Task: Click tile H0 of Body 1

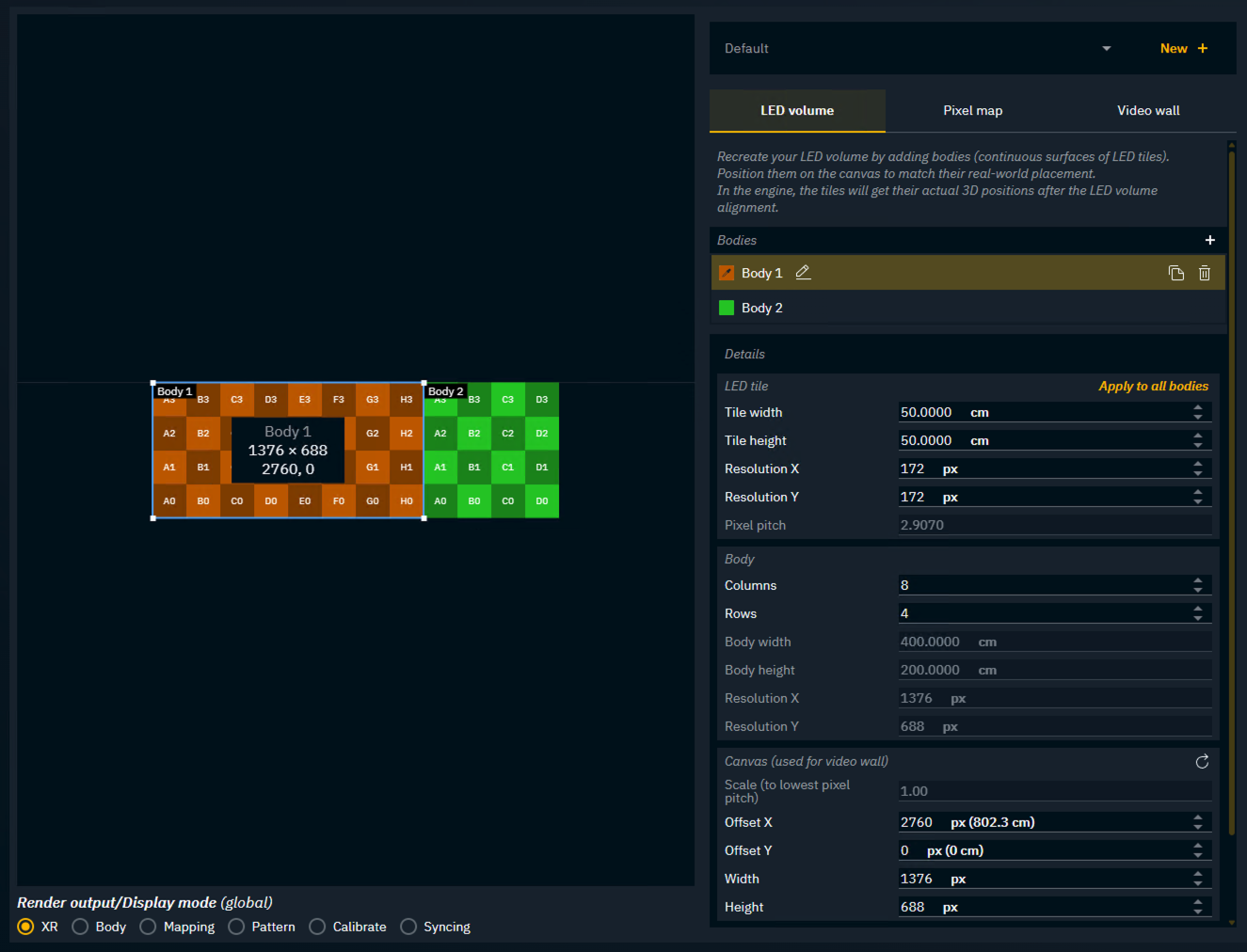Action: [407, 500]
